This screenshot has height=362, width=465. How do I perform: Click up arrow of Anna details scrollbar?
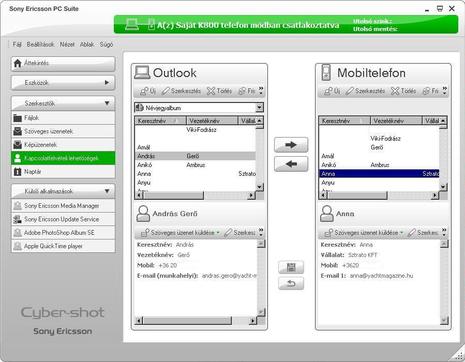pyautogui.click(x=444, y=244)
